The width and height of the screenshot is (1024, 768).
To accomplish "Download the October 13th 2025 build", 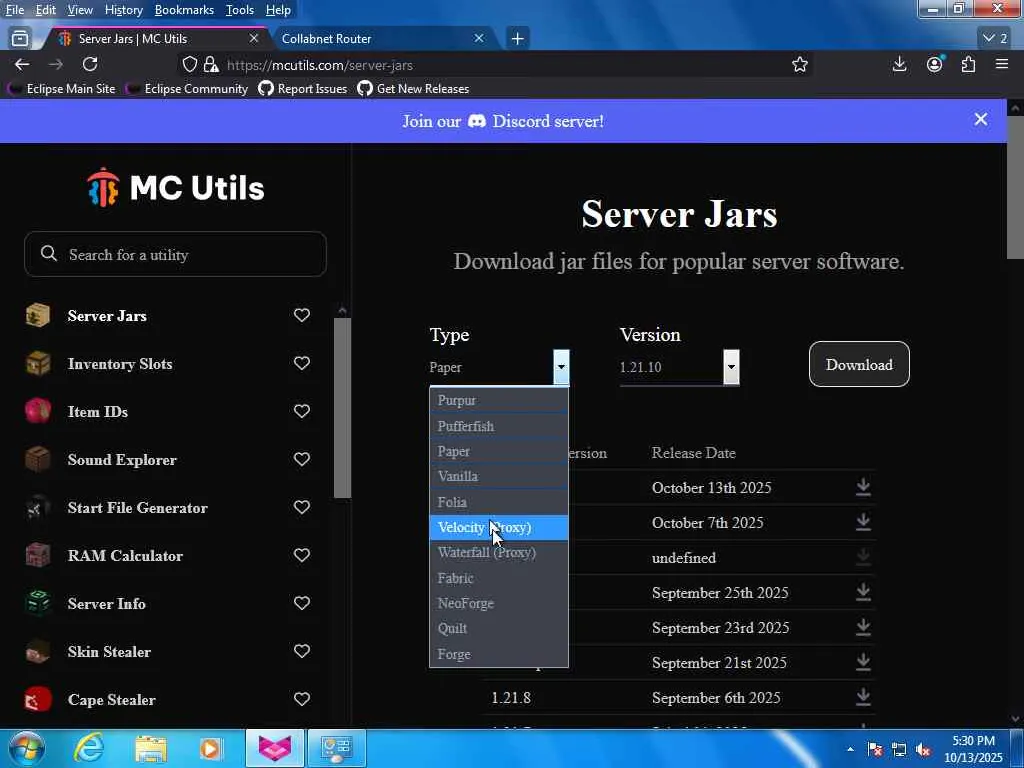I will pyautogui.click(x=863, y=487).
